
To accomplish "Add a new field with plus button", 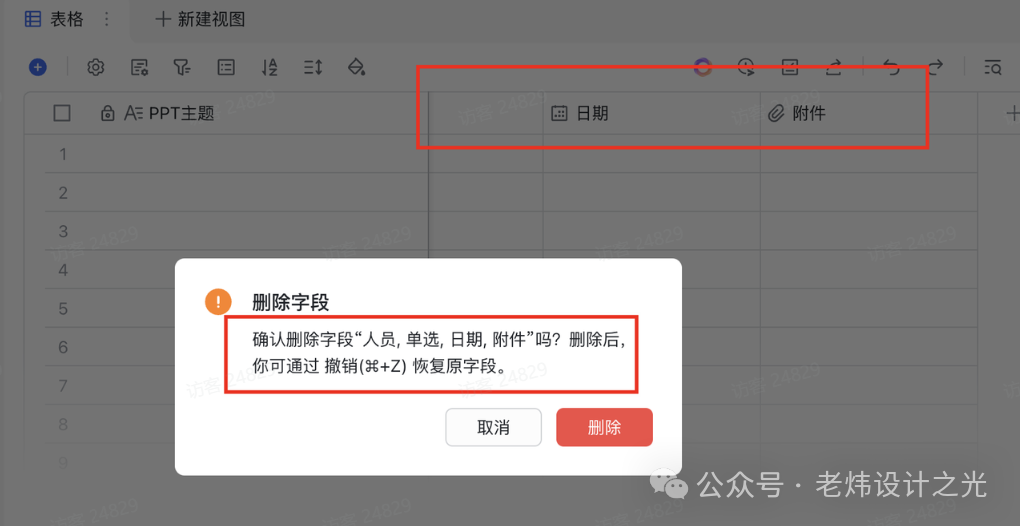I will (x=1012, y=114).
